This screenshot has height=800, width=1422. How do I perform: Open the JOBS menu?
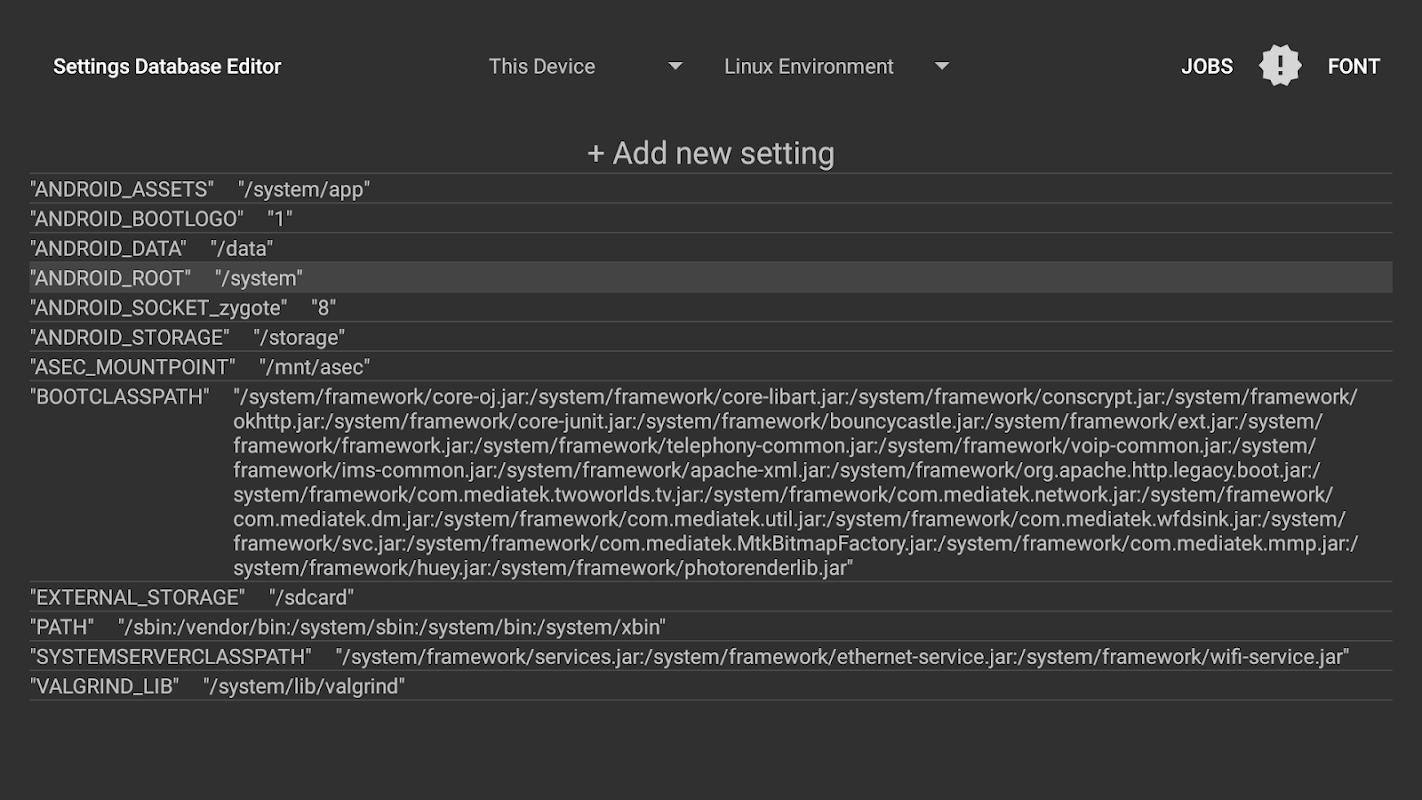pos(1207,66)
